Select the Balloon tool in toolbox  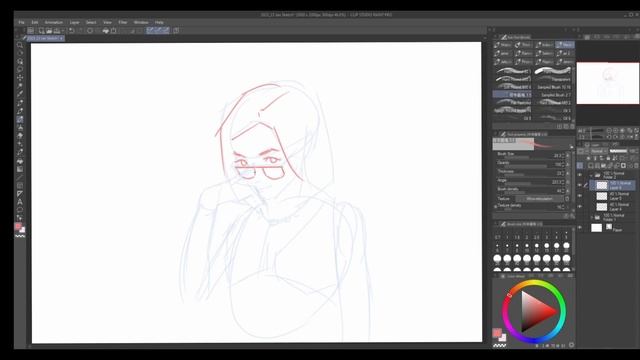pos(20,210)
